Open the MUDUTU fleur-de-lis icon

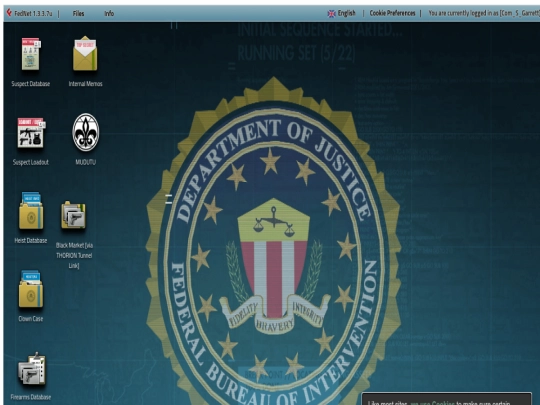[x=86, y=132]
